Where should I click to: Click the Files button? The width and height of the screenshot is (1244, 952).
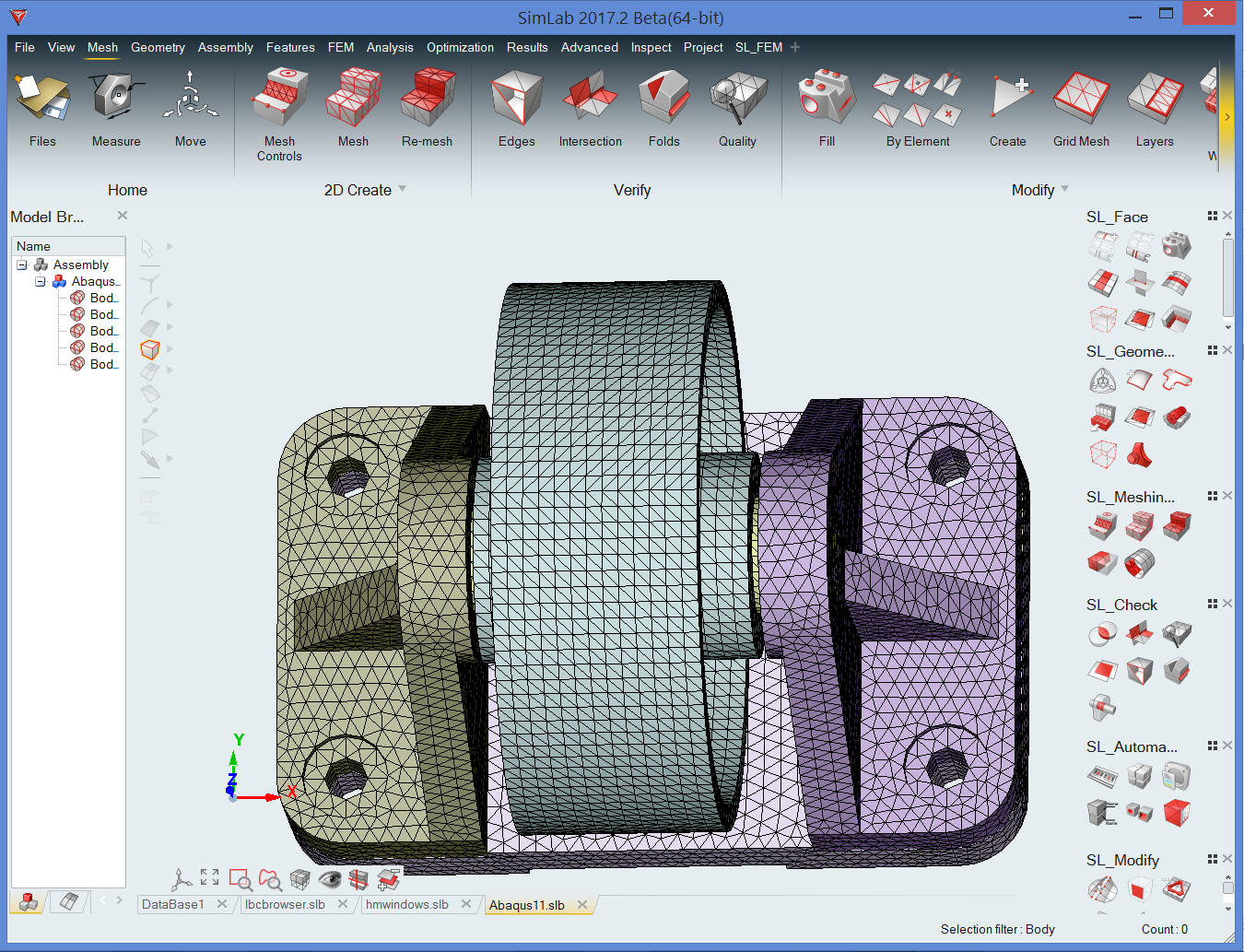click(42, 100)
